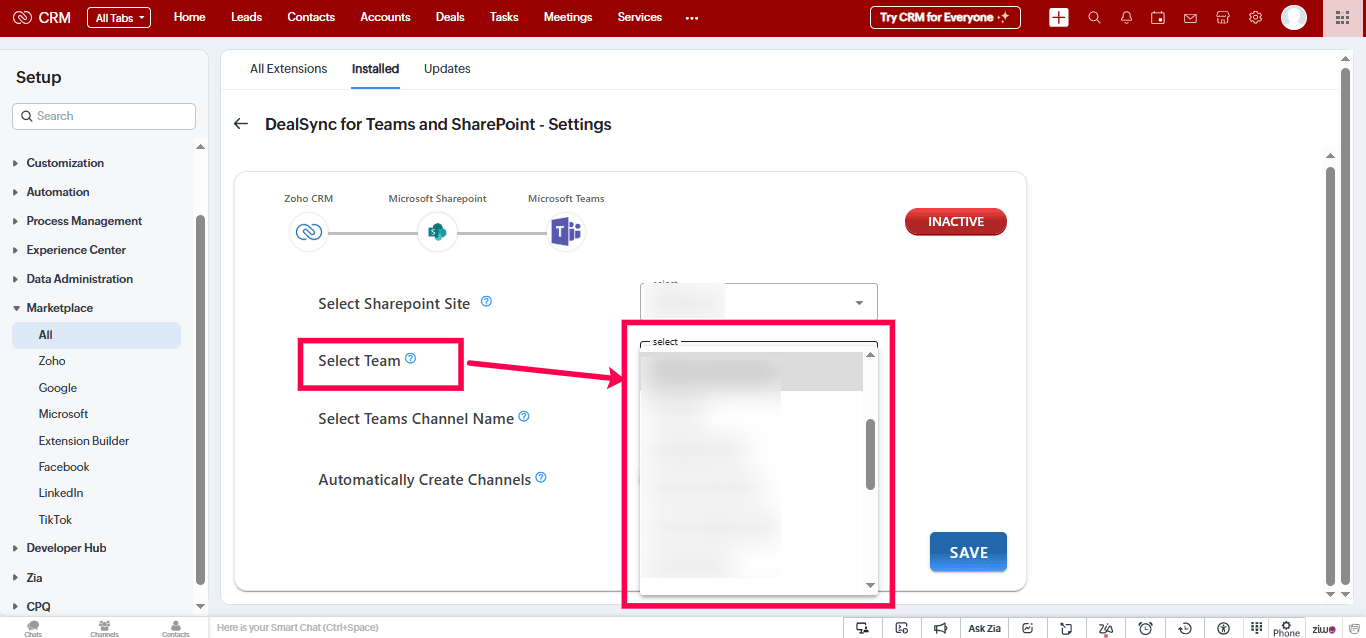This screenshot has width=1366, height=638.
Task: Open the mail envelope icon
Action: (1190, 18)
